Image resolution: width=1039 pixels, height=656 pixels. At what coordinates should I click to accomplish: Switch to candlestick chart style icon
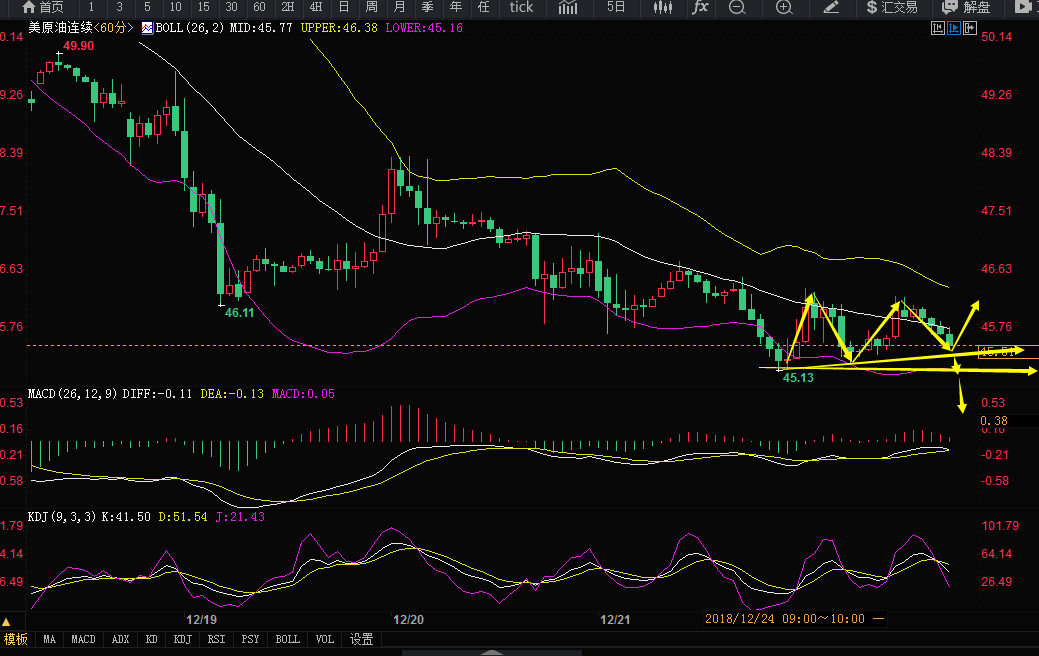coord(663,7)
